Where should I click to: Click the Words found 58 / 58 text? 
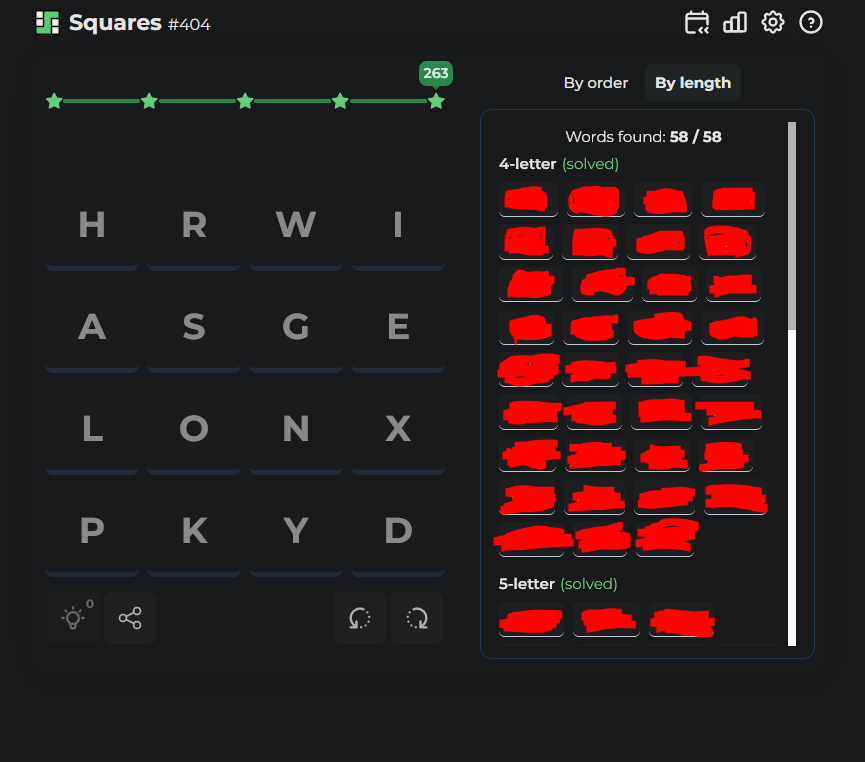point(643,137)
